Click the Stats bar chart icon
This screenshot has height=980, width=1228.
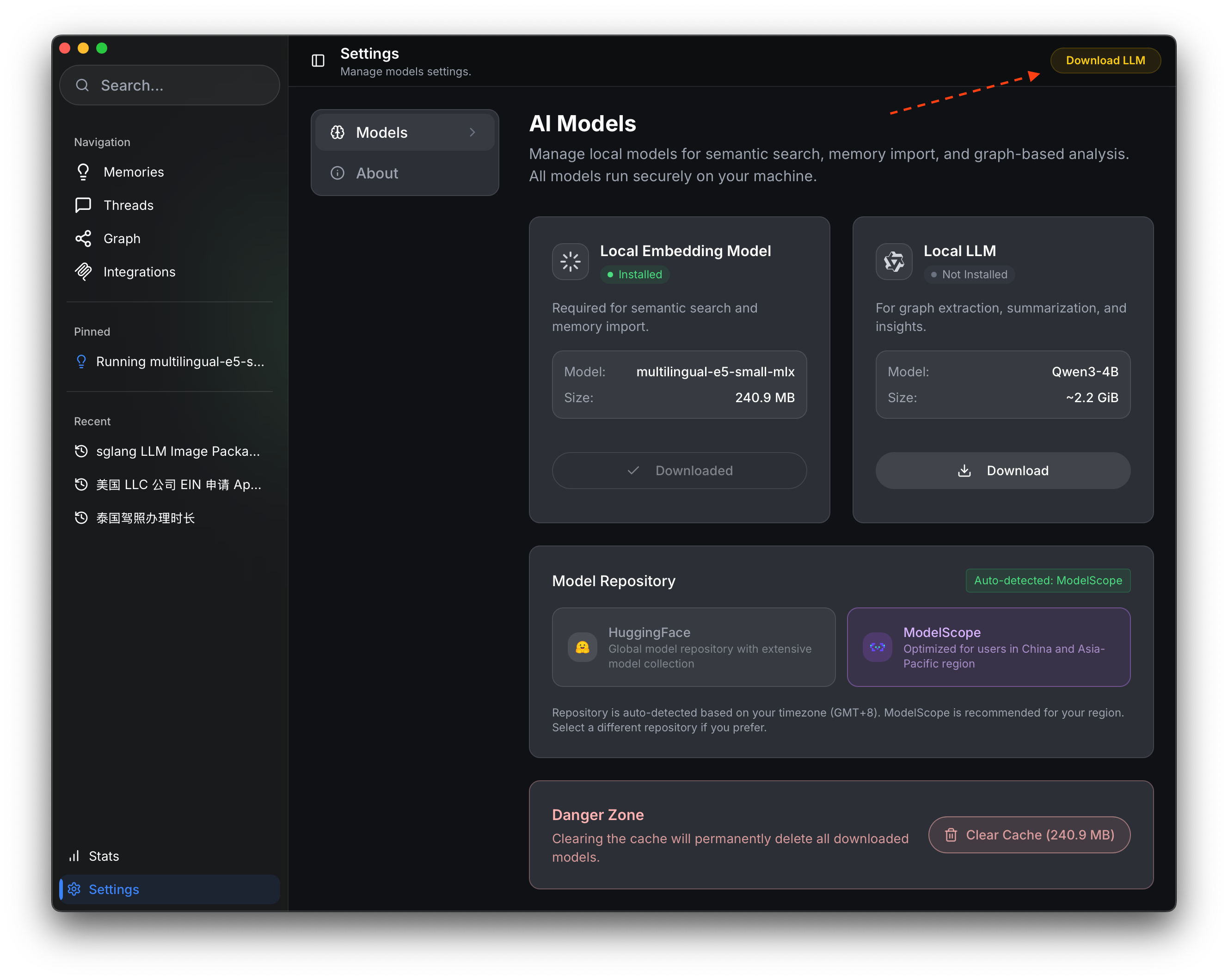(x=74, y=857)
